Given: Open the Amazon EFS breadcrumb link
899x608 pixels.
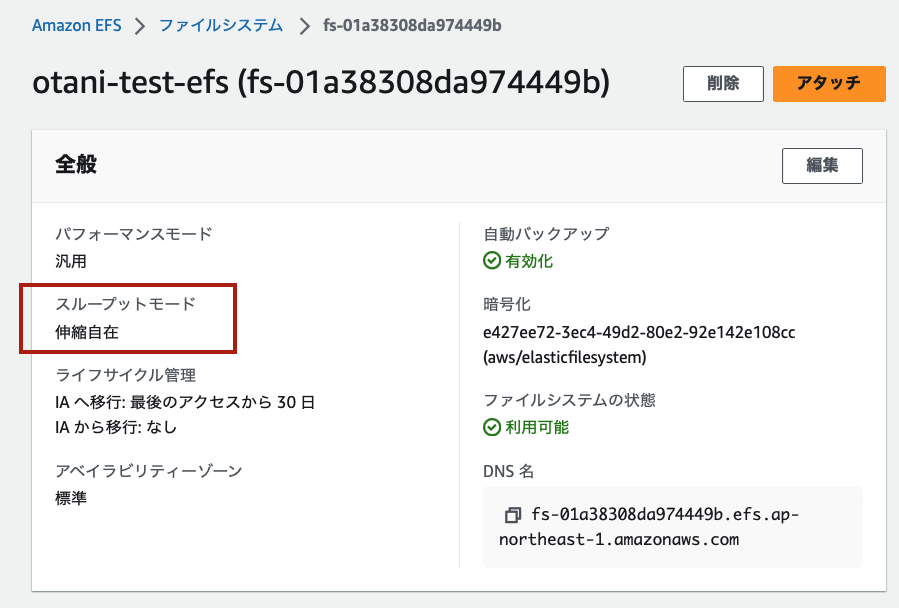Looking at the screenshot, I should click(77, 25).
